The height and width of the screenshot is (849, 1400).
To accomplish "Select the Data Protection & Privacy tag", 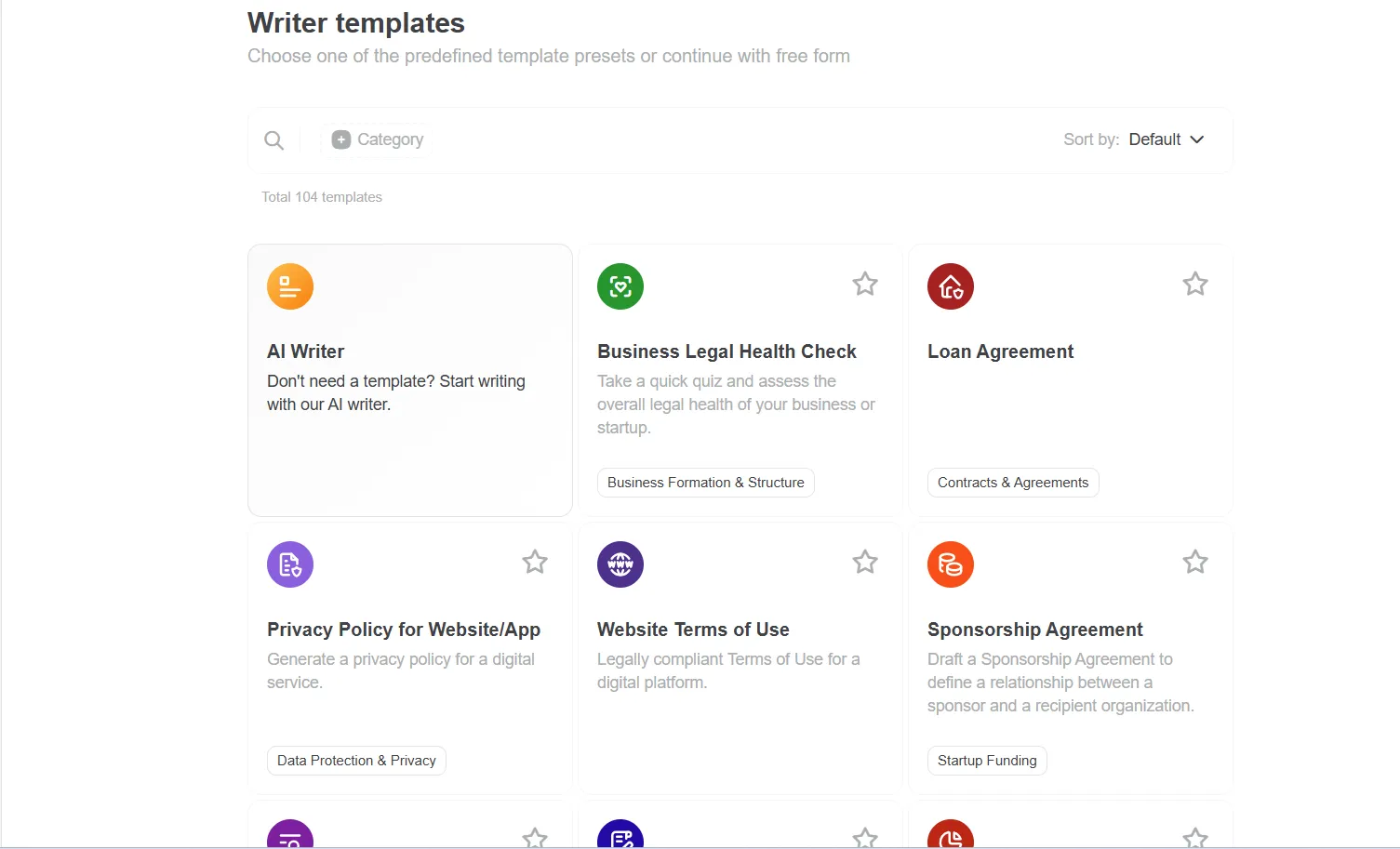I will (356, 761).
